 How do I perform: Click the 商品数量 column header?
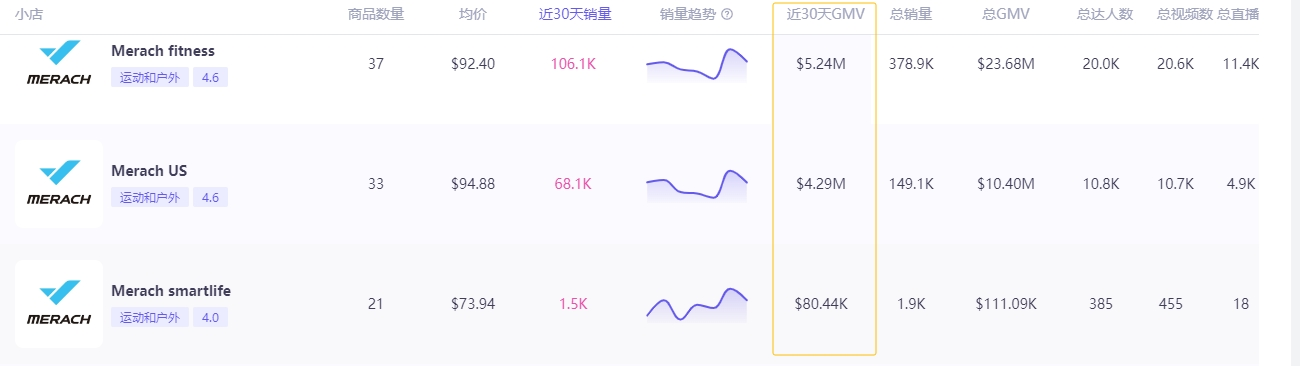point(376,14)
